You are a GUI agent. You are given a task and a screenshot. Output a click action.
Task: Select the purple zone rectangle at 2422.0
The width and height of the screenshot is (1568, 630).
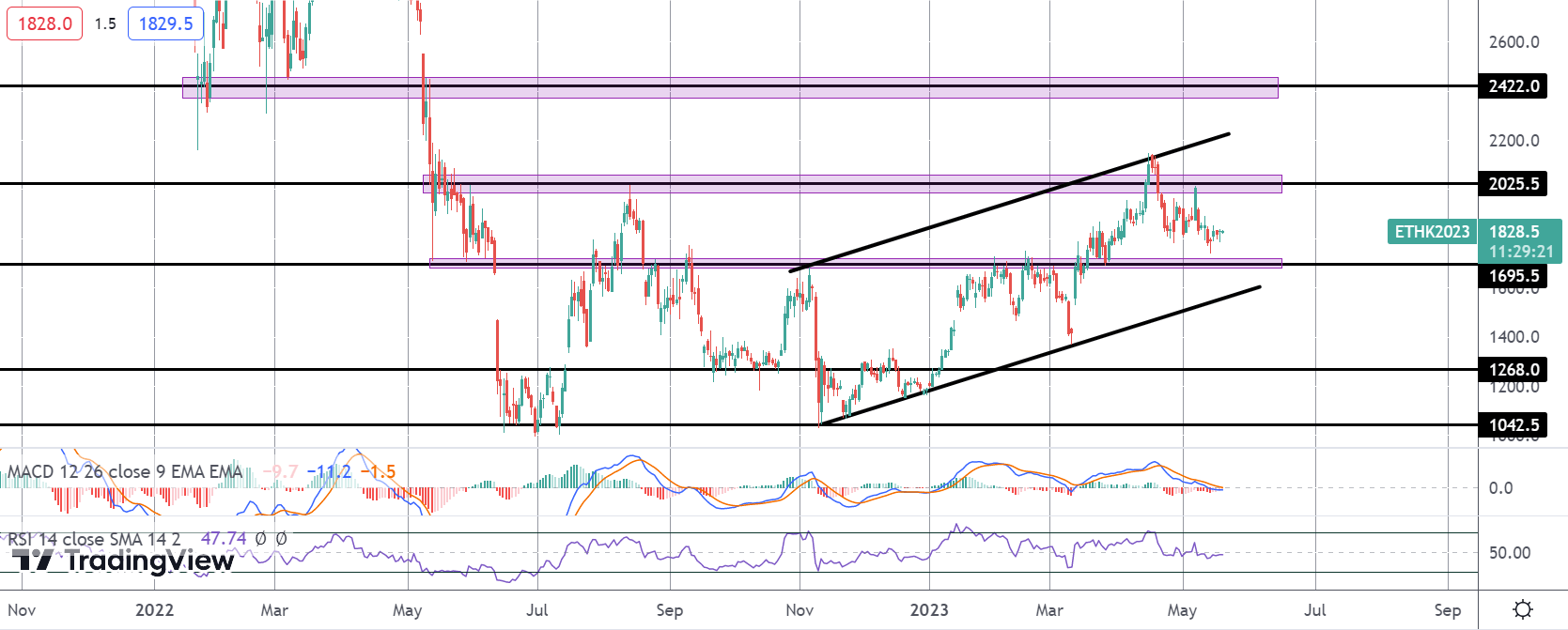pos(730,87)
